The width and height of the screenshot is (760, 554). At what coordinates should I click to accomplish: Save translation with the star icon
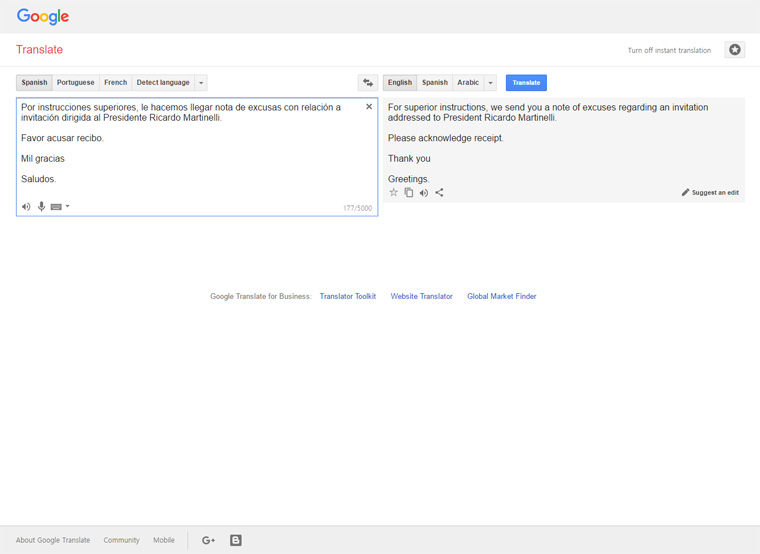(x=394, y=192)
